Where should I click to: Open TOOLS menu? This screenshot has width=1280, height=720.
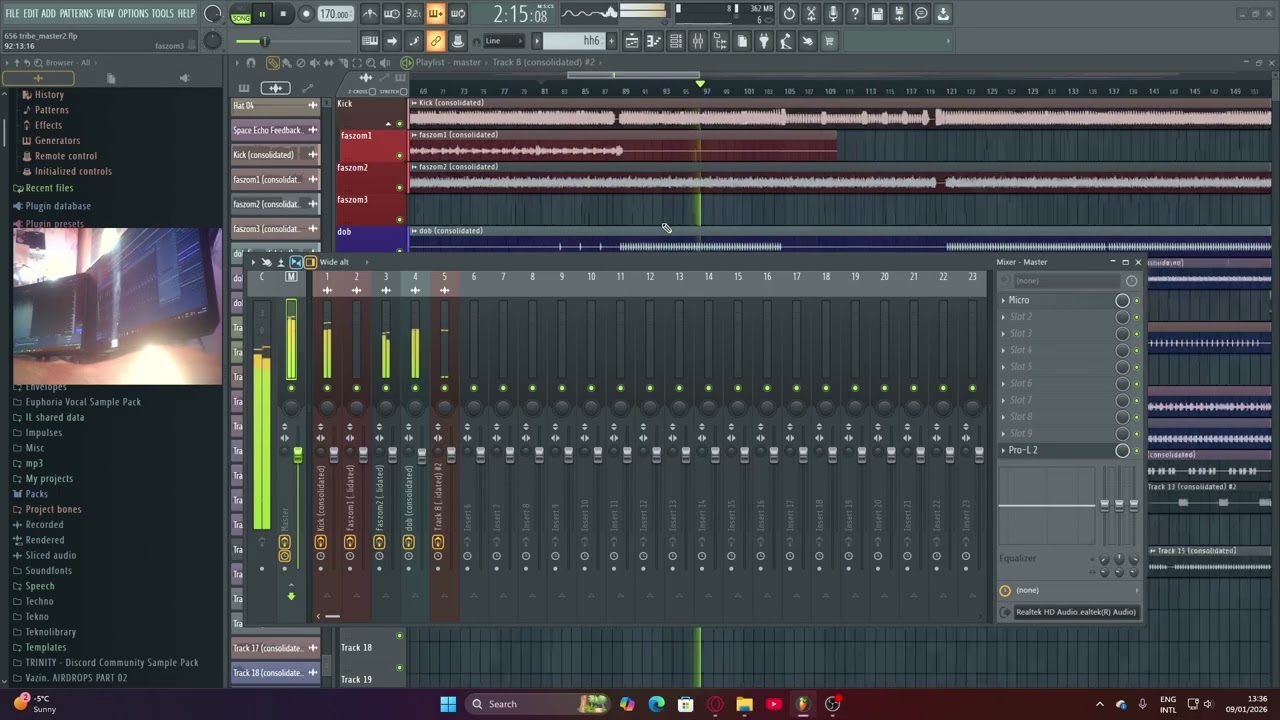[x=162, y=14]
